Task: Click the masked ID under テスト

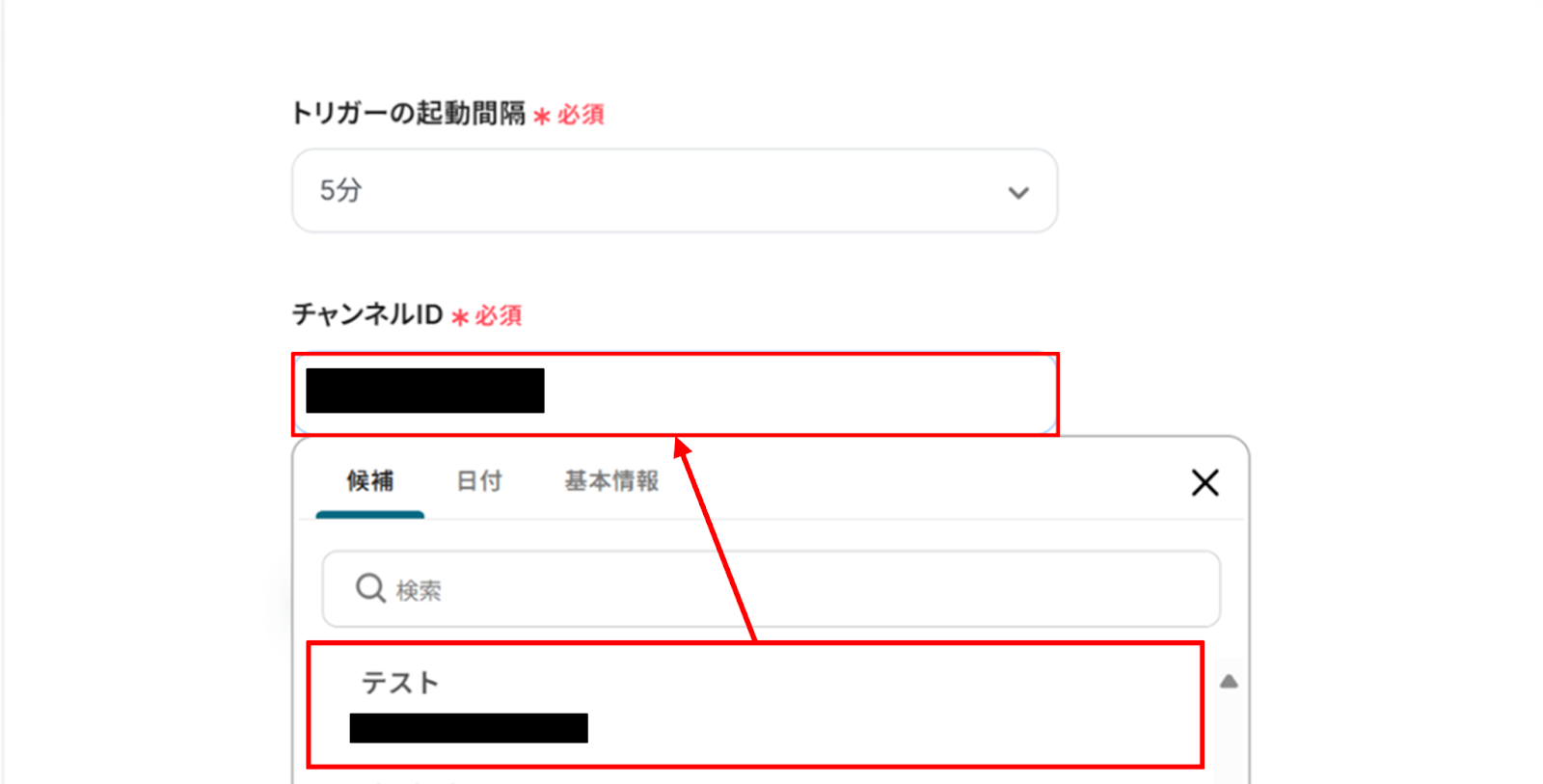Action: 469,728
